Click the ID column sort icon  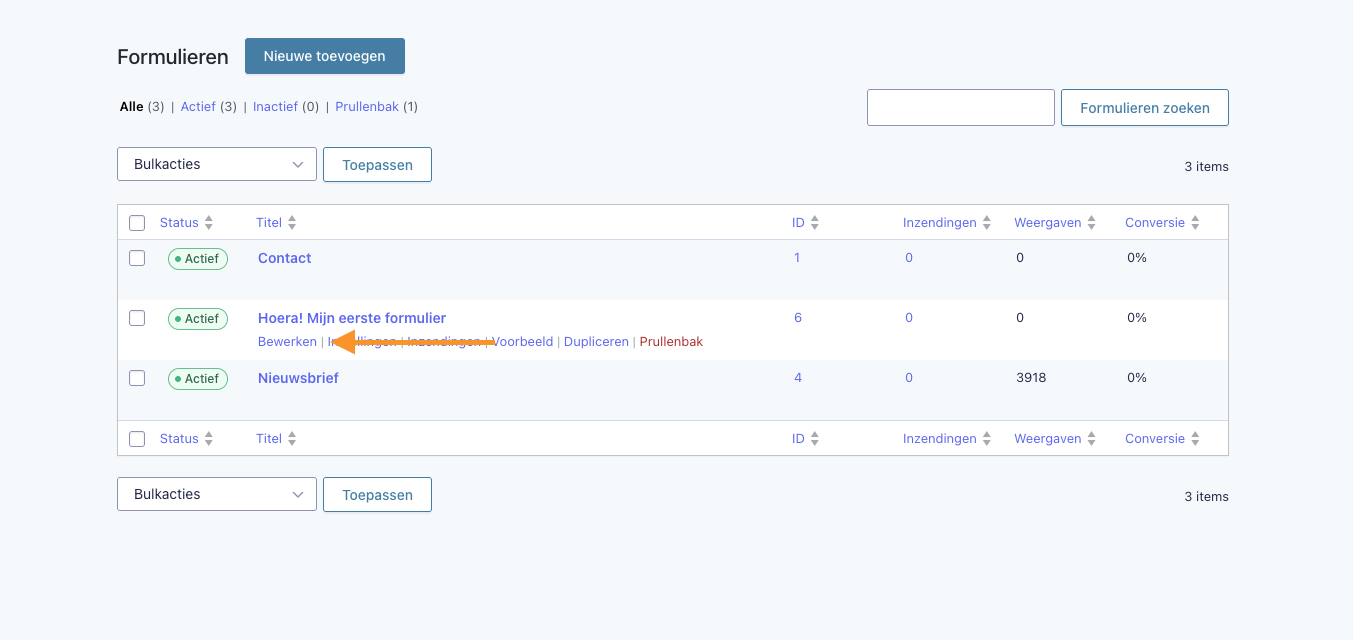pyautogui.click(x=814, y=223)
